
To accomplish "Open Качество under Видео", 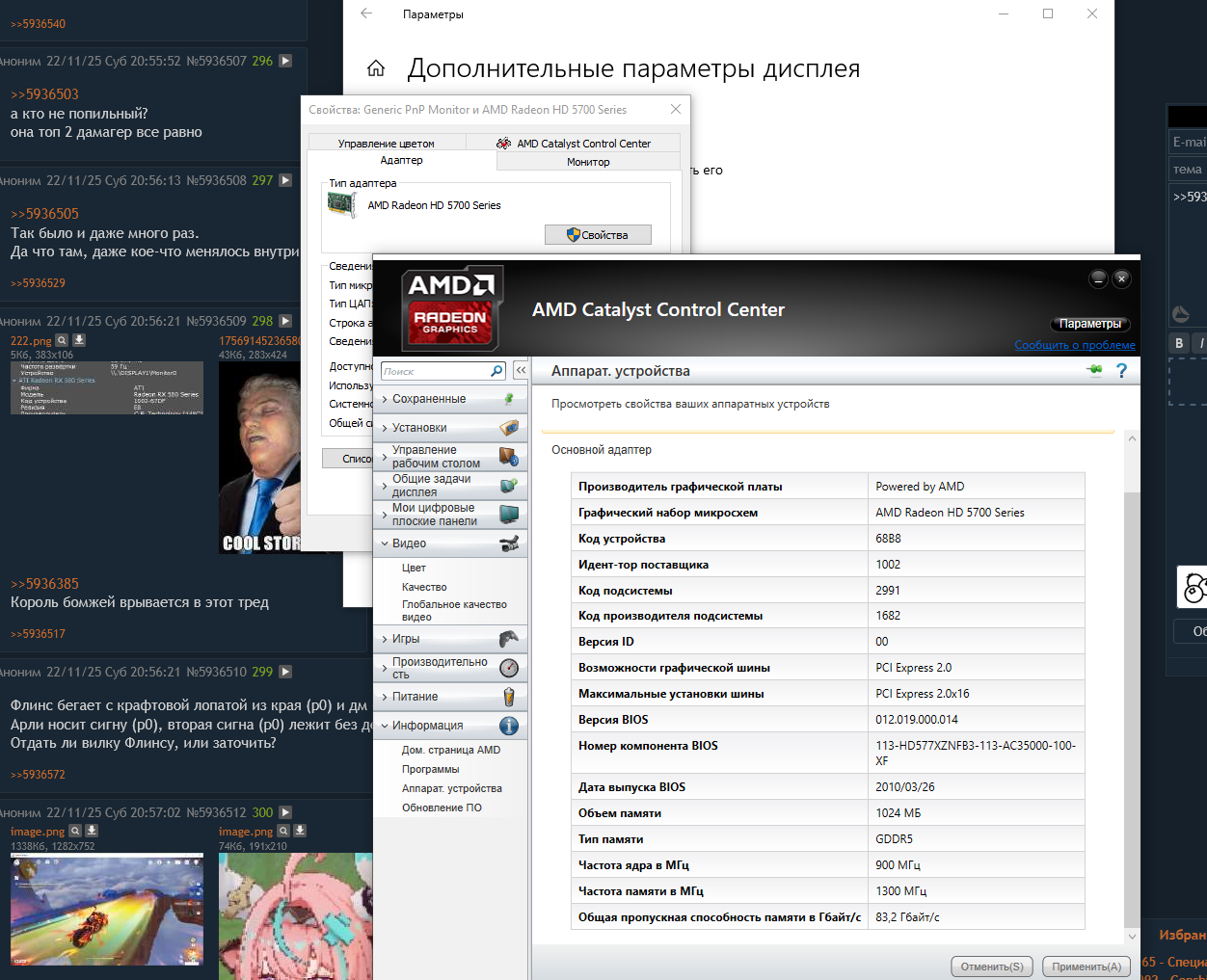I will point(424,587).
